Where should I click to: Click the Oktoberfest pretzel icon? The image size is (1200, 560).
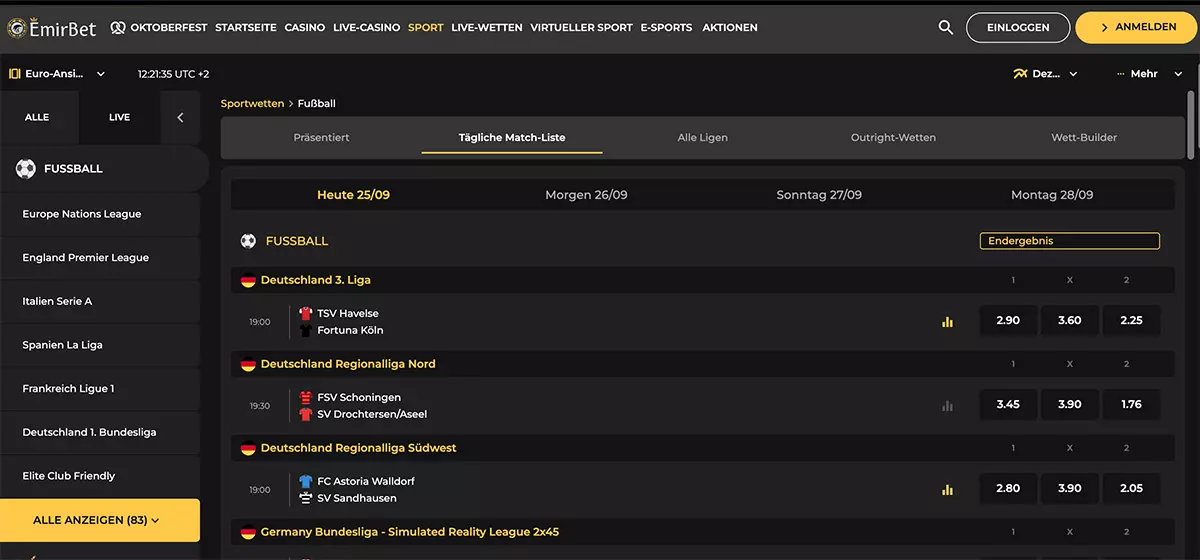(x=118, y=28)
